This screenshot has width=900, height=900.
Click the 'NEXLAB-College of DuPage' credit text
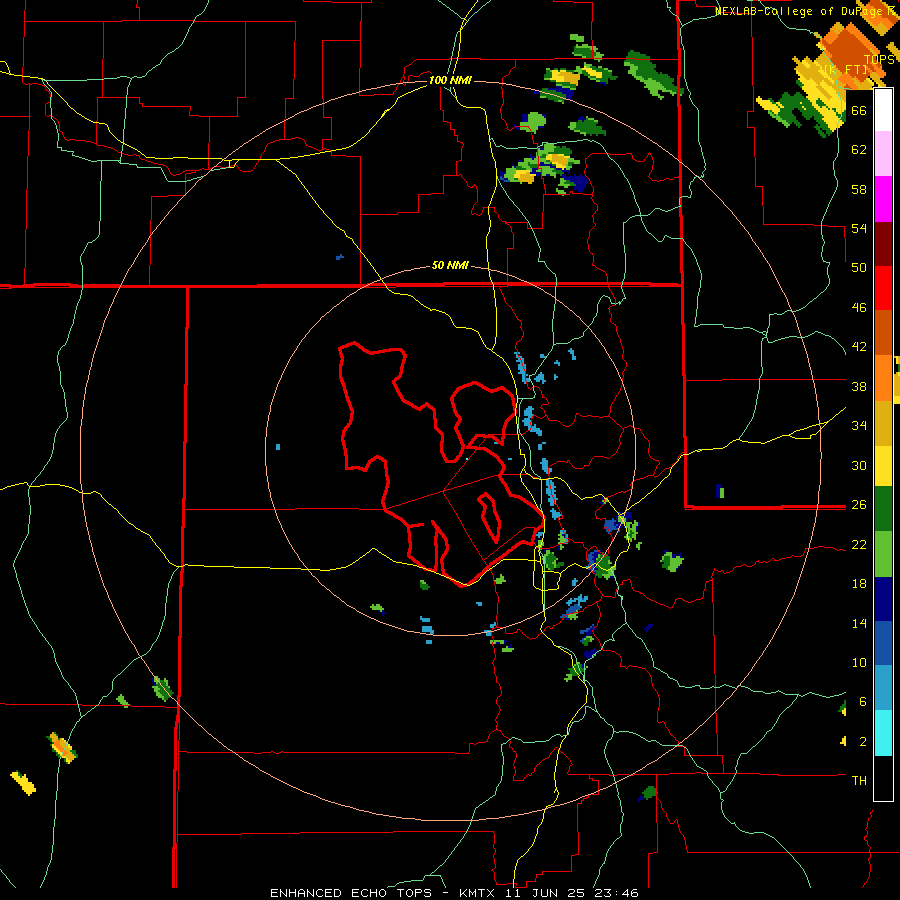point(798,11)
